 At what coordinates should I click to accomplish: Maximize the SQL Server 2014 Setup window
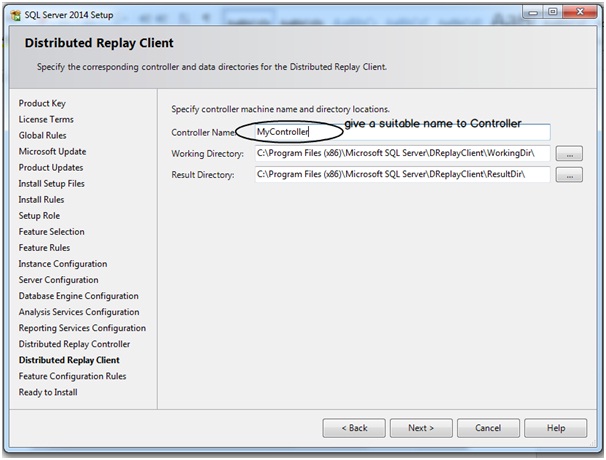[553, 12]
